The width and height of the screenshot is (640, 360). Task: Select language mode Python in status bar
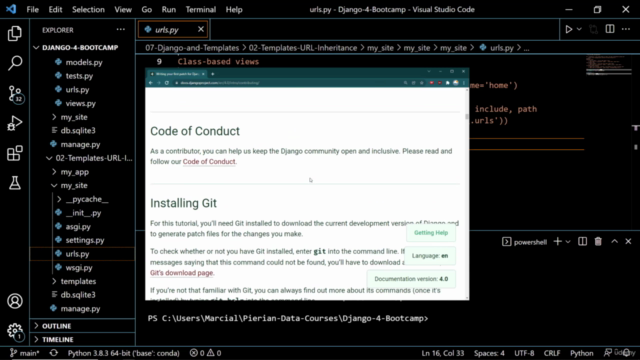pyautogui.click(x=582, y=353)
